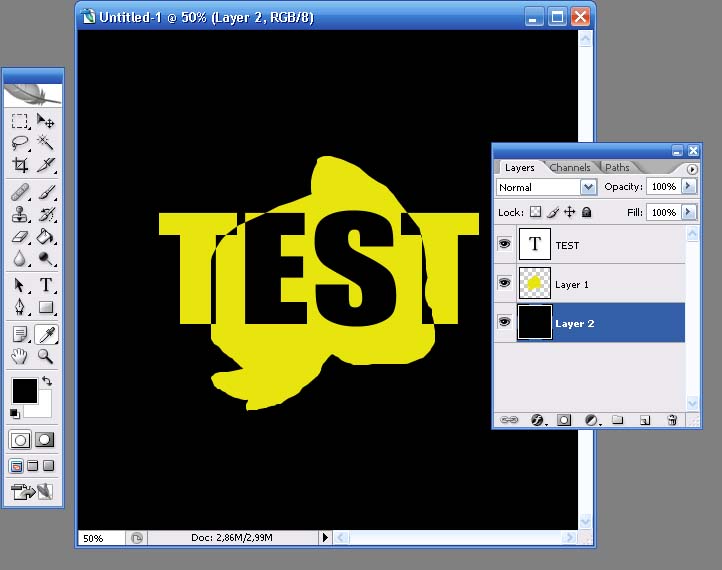
Task: Open the foreground color picker
Action: [x=25, y=391]
